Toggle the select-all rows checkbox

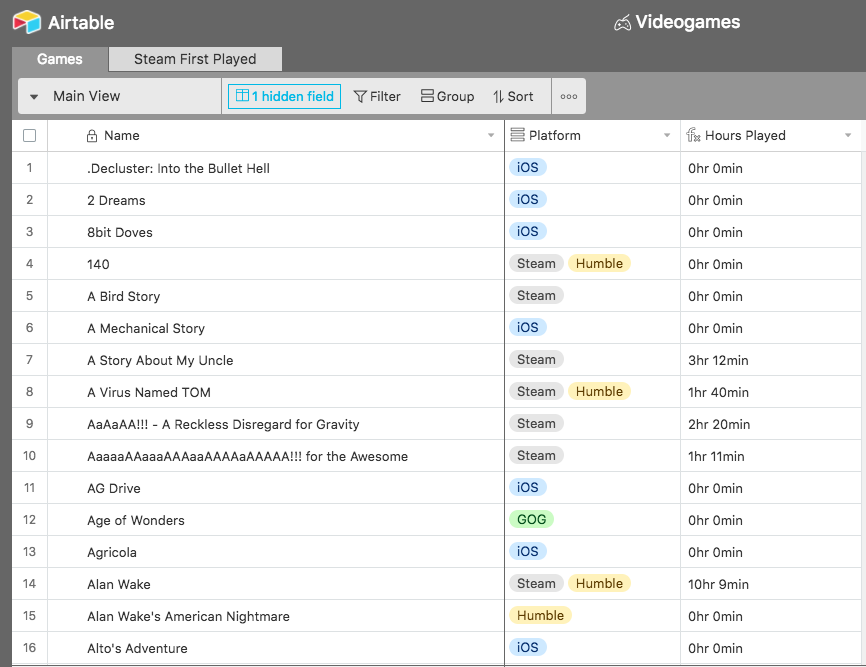(x=29, y=136)
